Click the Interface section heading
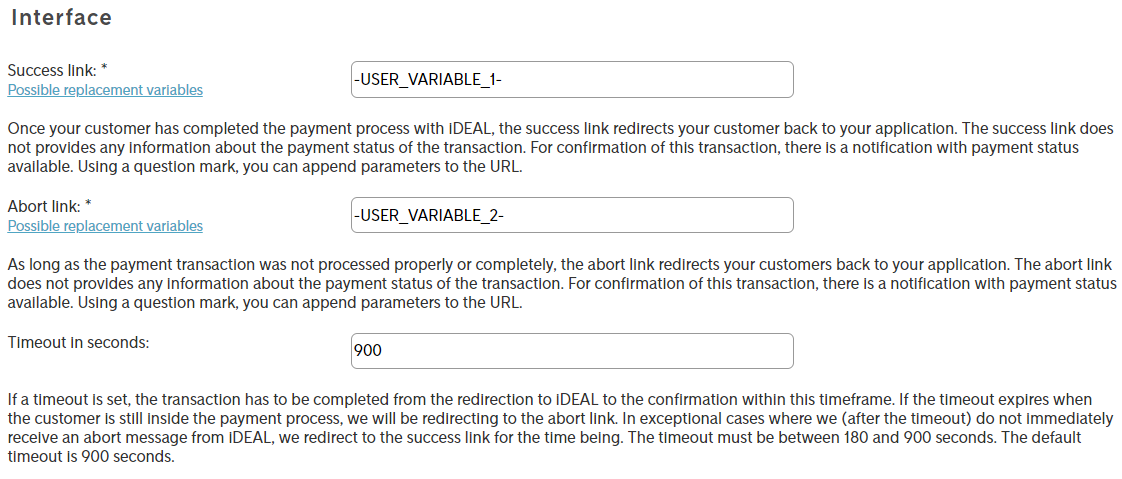Image resolution: width=1122 pixels, height=479 pixels. 61,18
